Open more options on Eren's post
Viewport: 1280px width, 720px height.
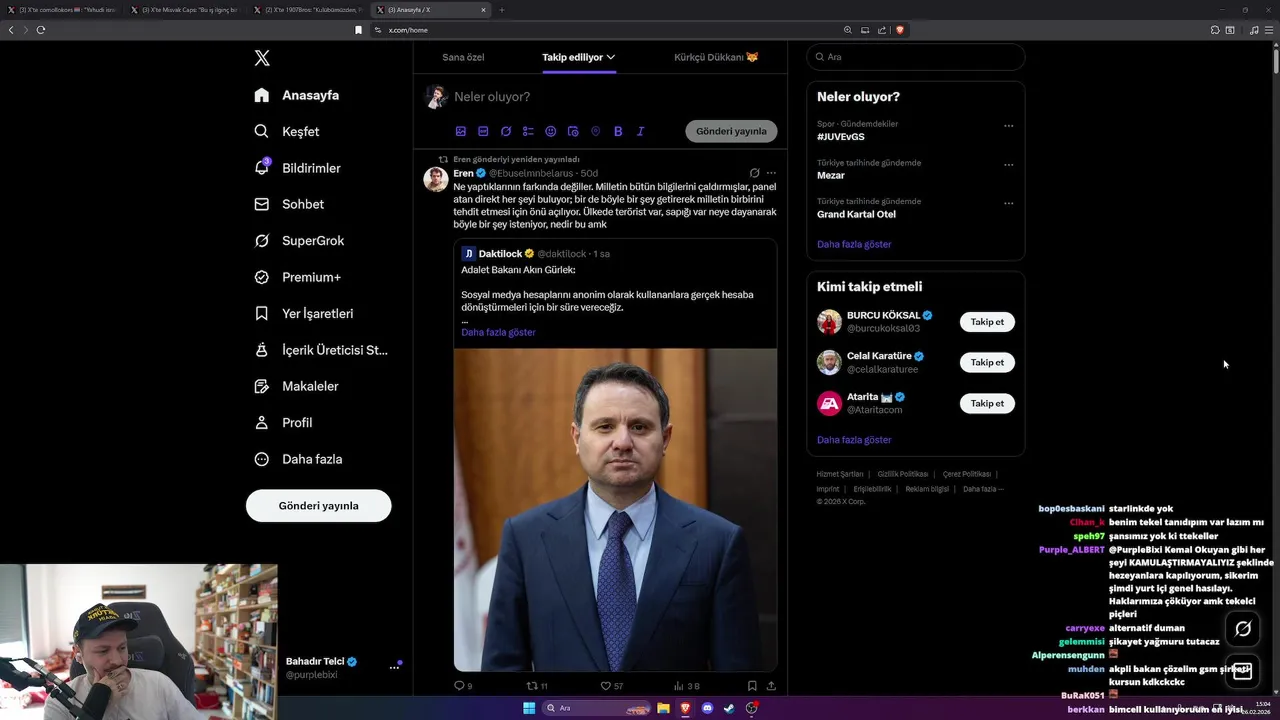click(771, 173)
